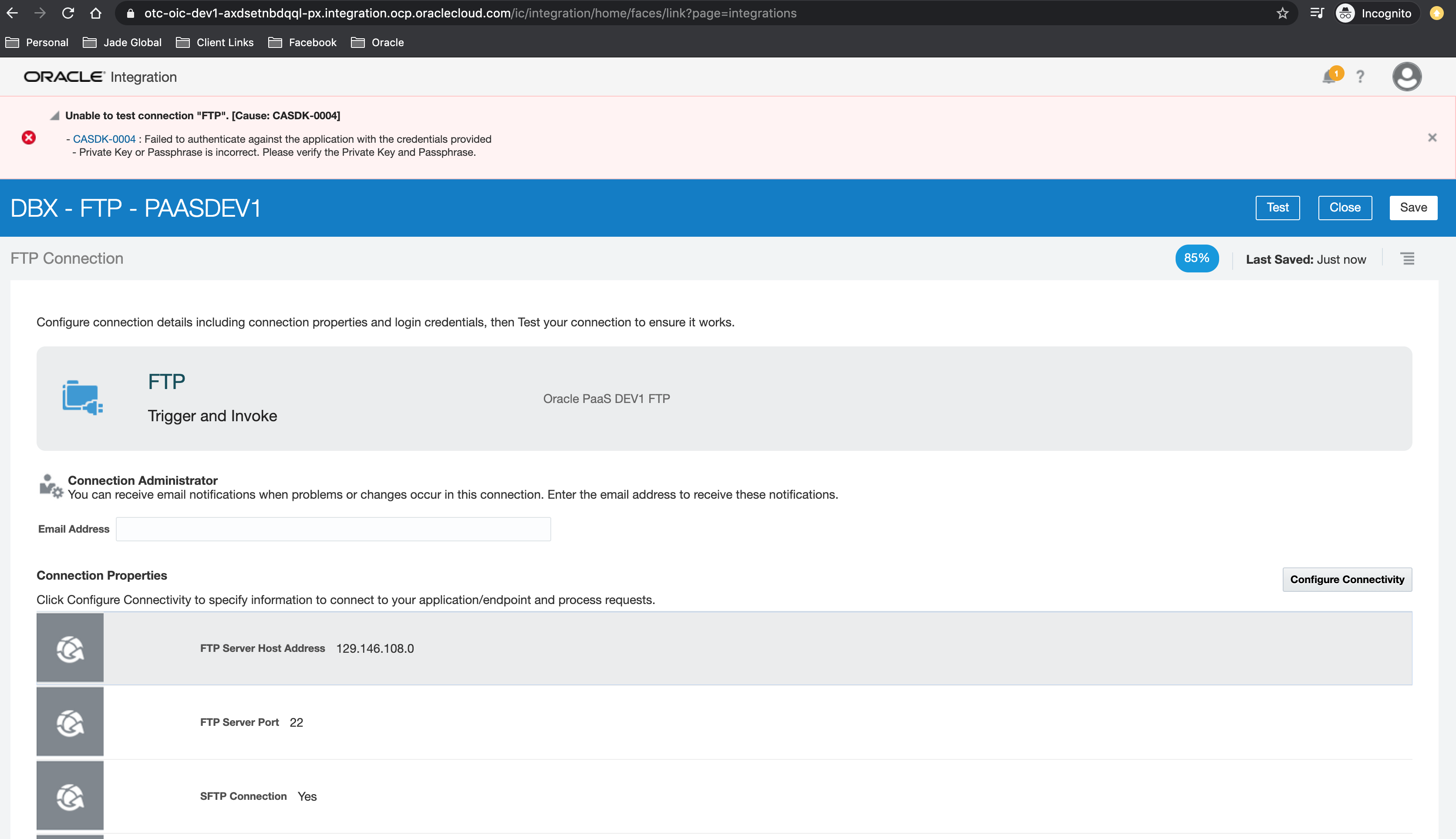Click the Configure Connectivity button
This screenshot has height=839, width=1456.
(1346, 579)
